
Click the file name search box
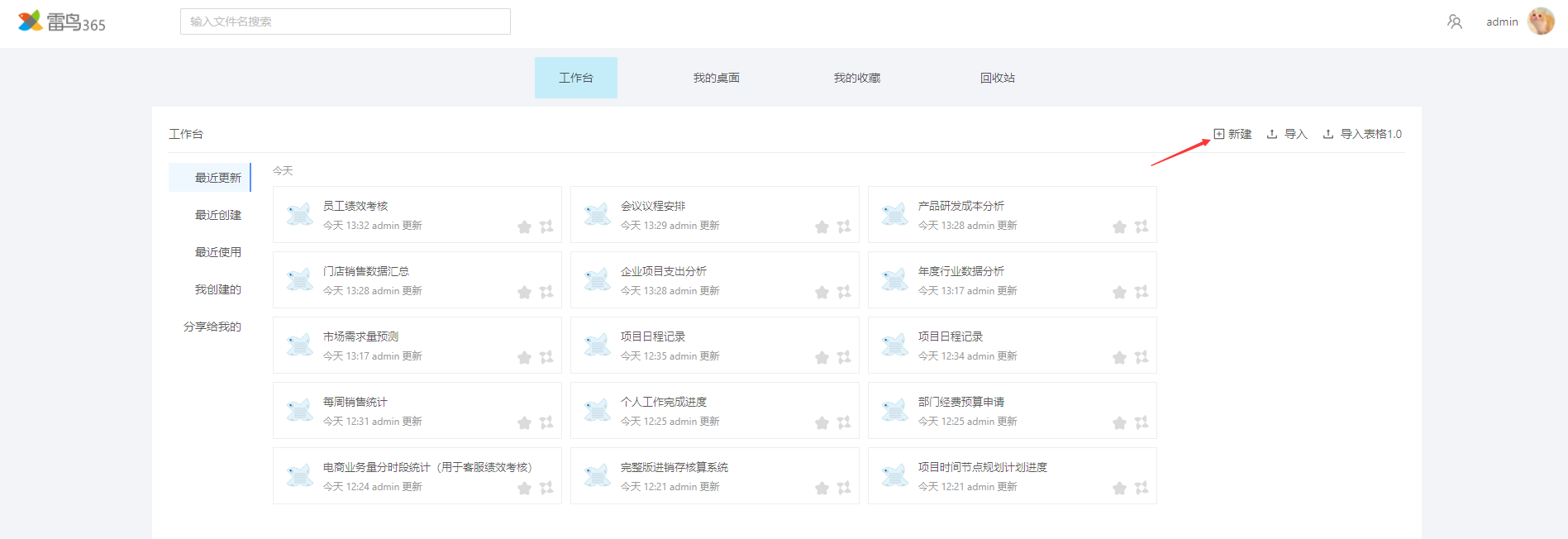click(345, 21)
